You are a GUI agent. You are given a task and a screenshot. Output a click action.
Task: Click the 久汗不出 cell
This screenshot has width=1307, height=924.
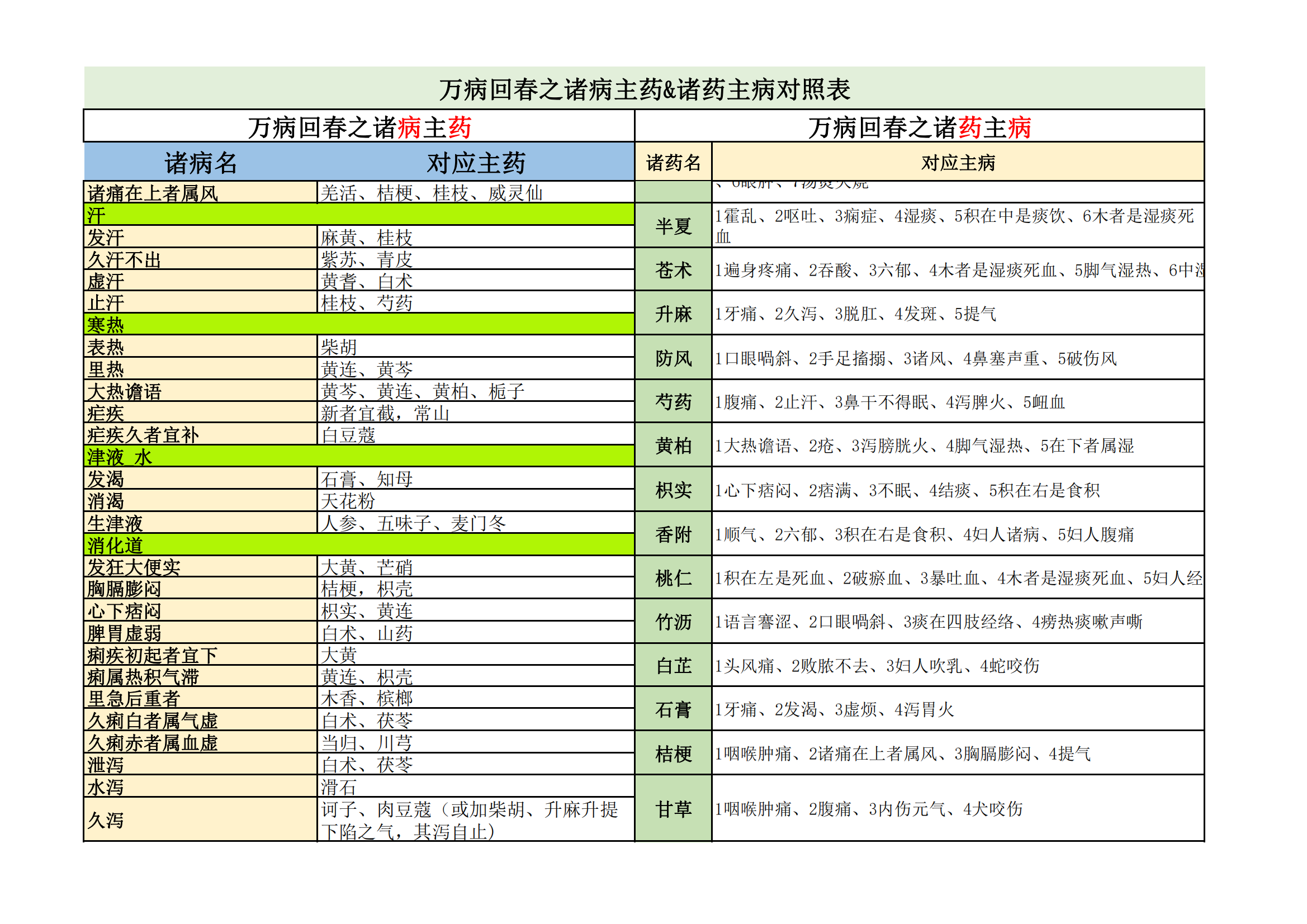(200, 259)
